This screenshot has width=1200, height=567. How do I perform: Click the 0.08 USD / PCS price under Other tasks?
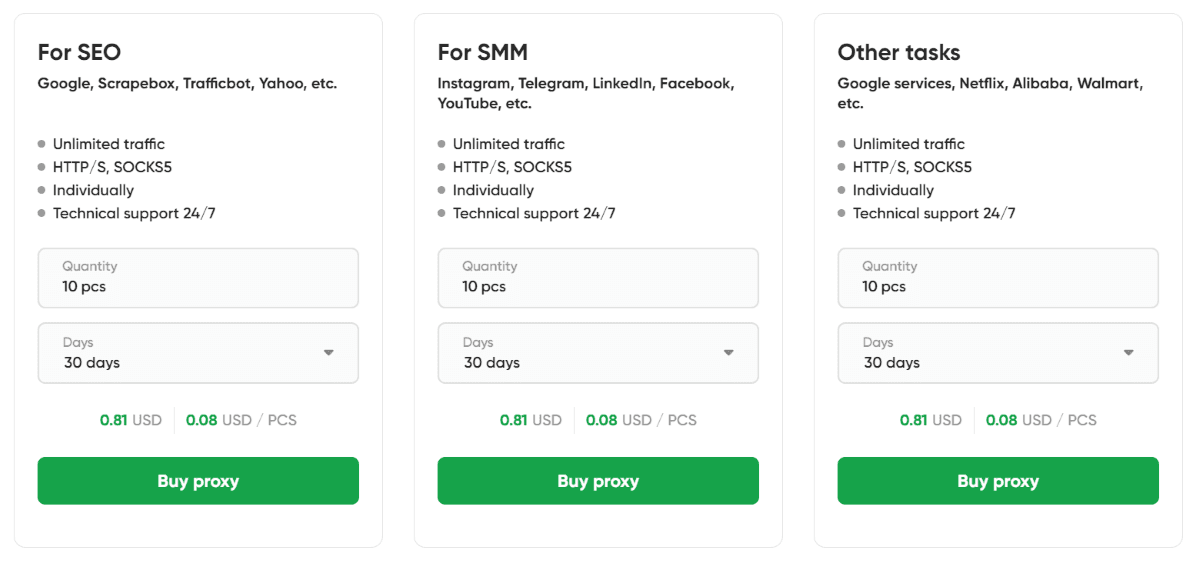pos(1041,420)
